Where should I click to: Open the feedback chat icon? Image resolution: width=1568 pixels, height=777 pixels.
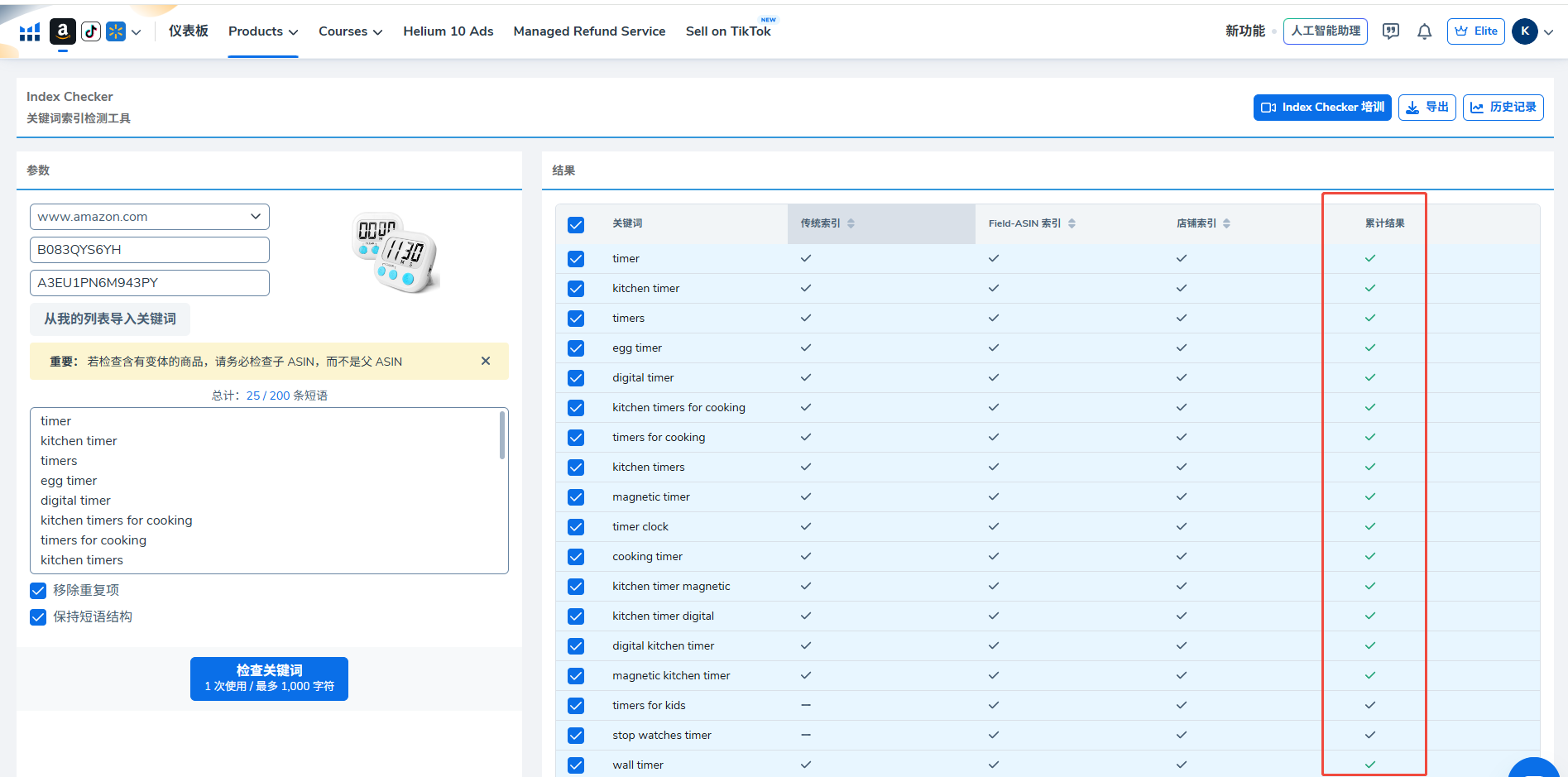(1391, 31)
